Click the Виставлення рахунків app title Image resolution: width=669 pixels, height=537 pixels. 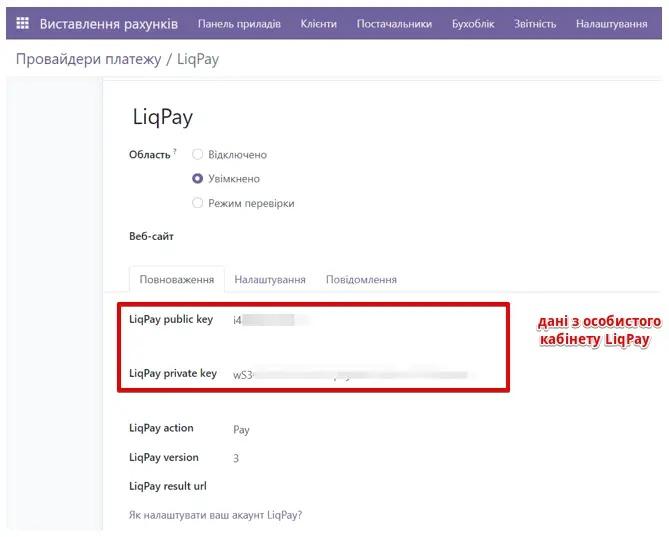[x=108, y=23]
